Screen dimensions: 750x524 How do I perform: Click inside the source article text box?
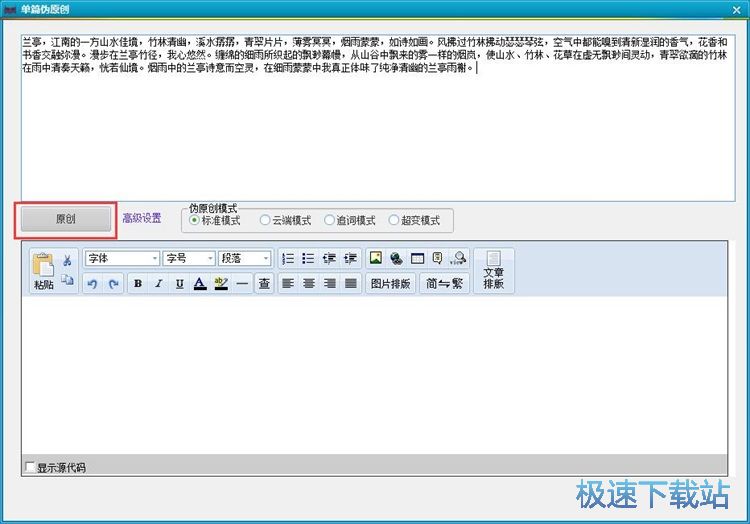378,118
